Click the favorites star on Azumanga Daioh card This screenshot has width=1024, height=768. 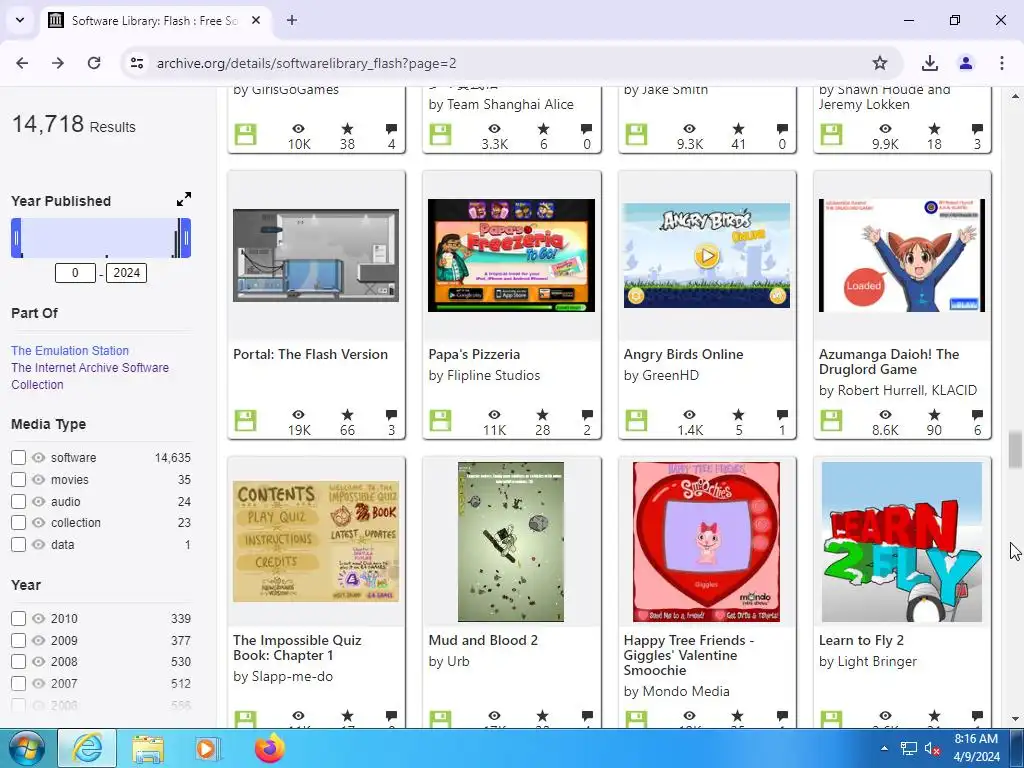click(934, 415)
